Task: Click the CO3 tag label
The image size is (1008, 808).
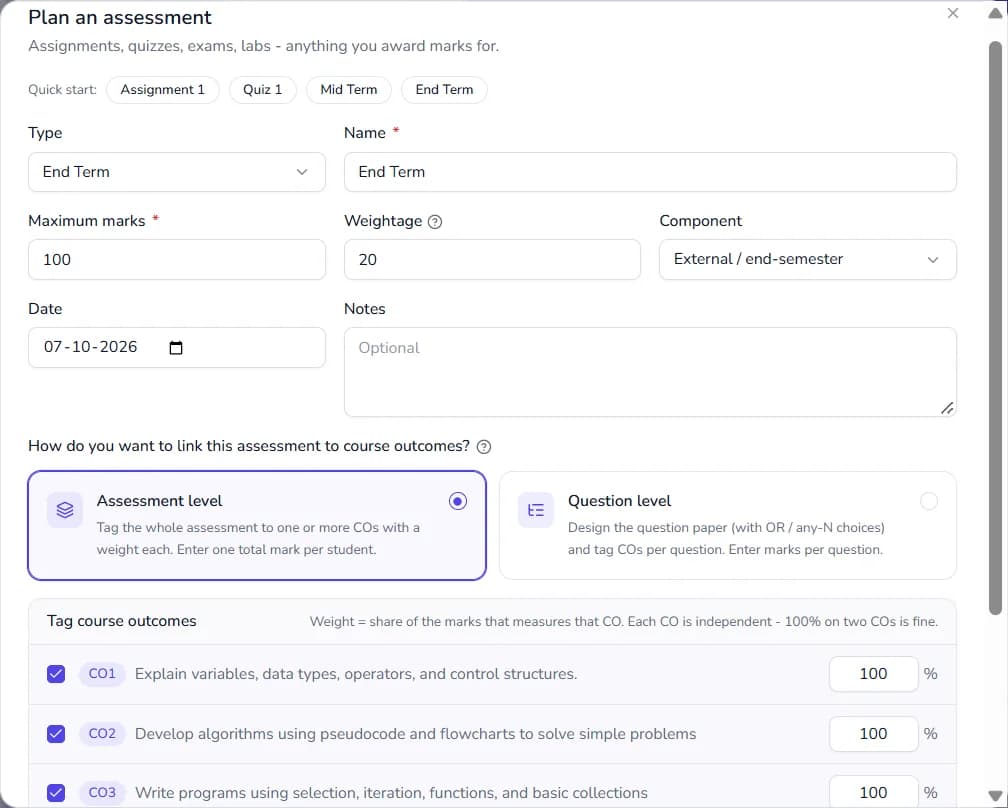Action: [x=102, y=793]
